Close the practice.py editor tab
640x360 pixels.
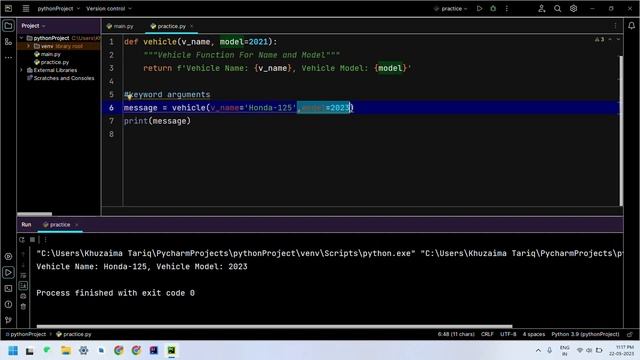[191, 26]
